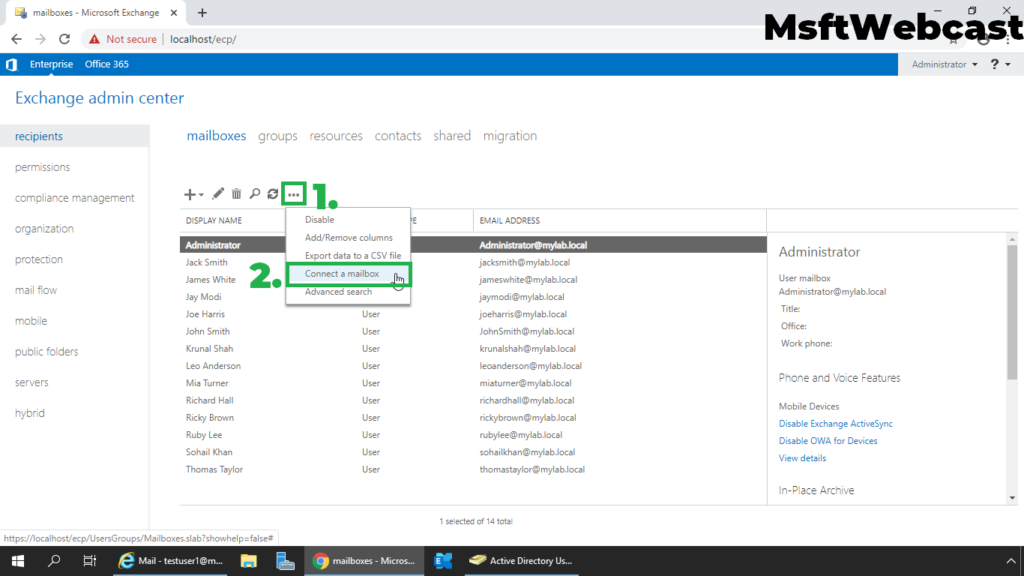The image size is (1024, 576).
Task: Reload the page in the browser
Action: [x=64, y=39]
